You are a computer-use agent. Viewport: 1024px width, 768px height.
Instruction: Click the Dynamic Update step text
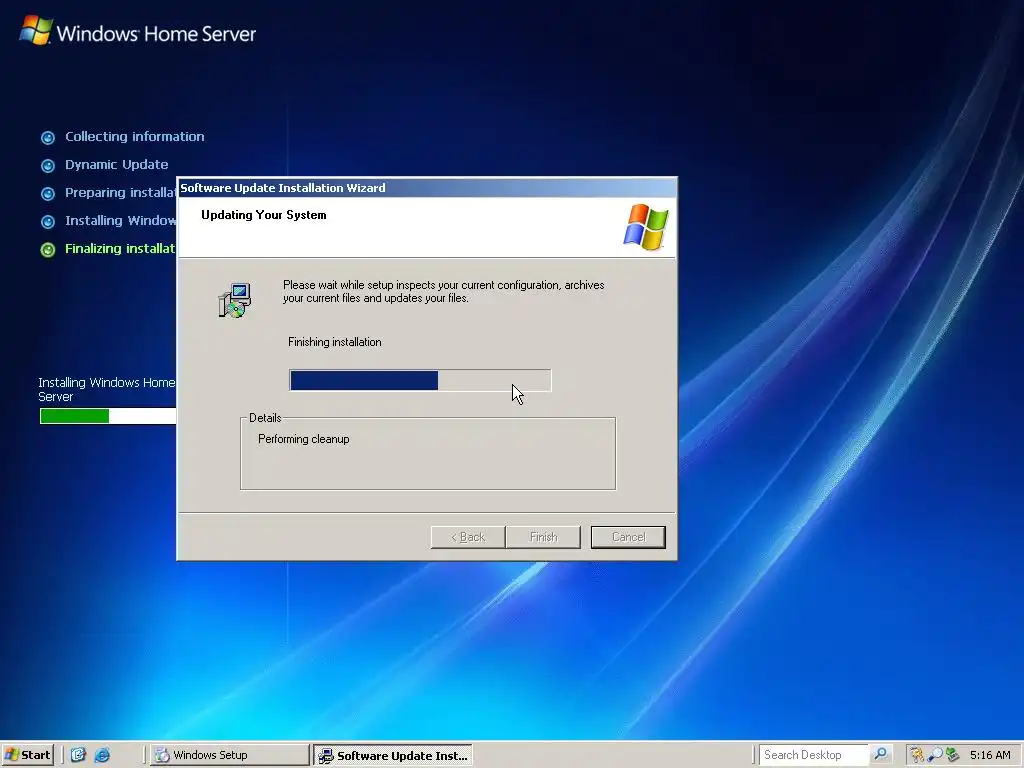(116, 165)
